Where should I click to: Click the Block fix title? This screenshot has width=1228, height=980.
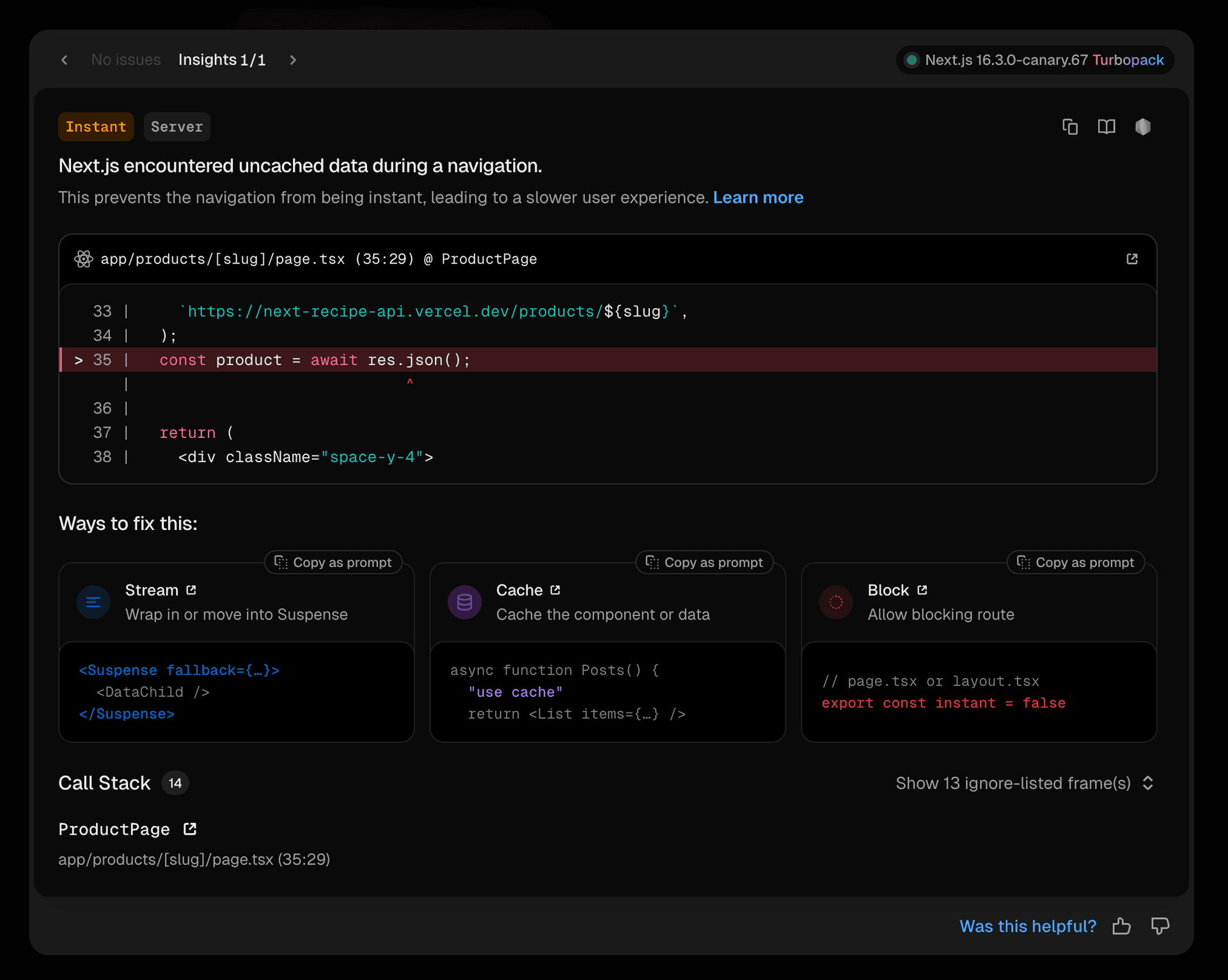pyautogui.click(x=888, y=590)
